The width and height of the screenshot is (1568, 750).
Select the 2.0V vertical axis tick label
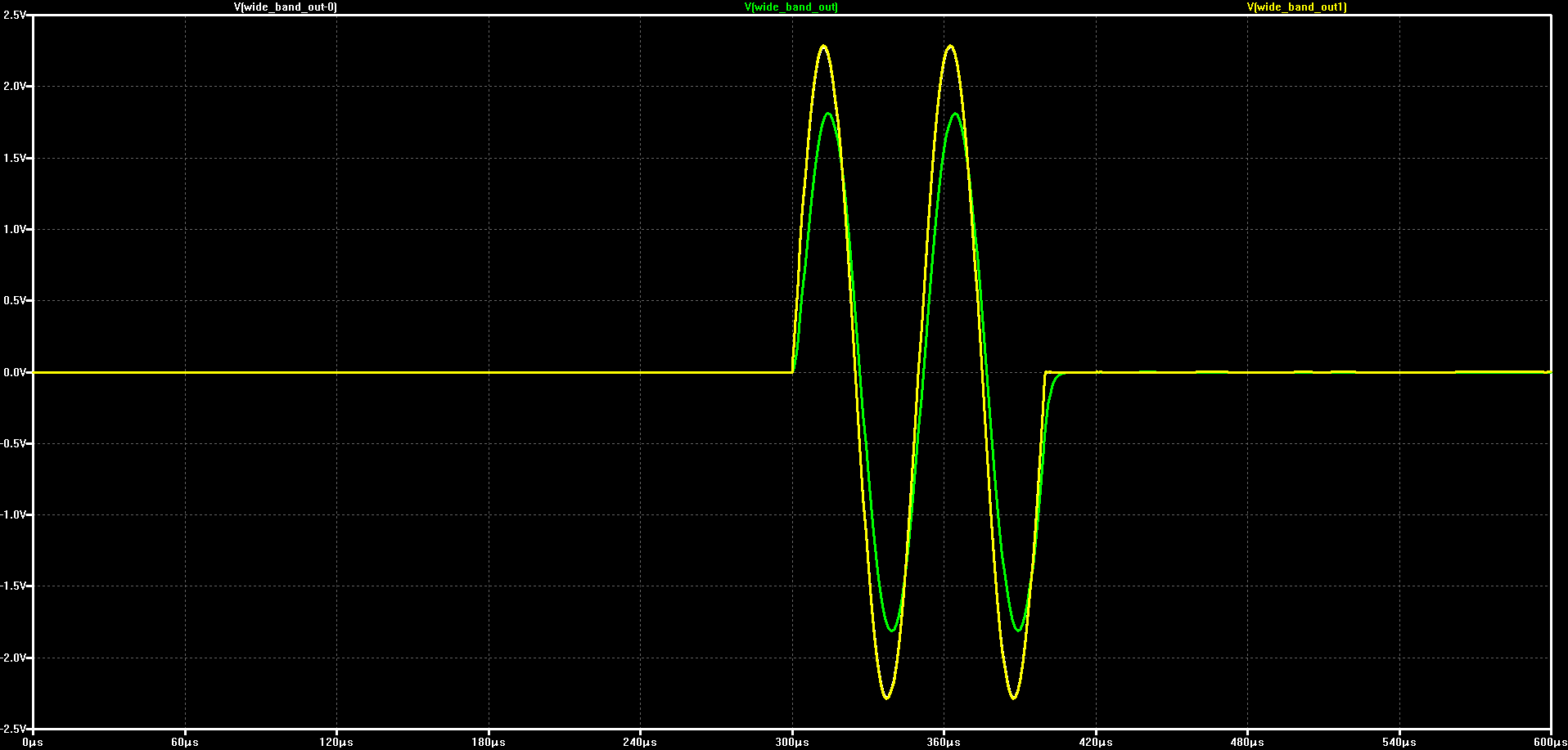(14, 87)
